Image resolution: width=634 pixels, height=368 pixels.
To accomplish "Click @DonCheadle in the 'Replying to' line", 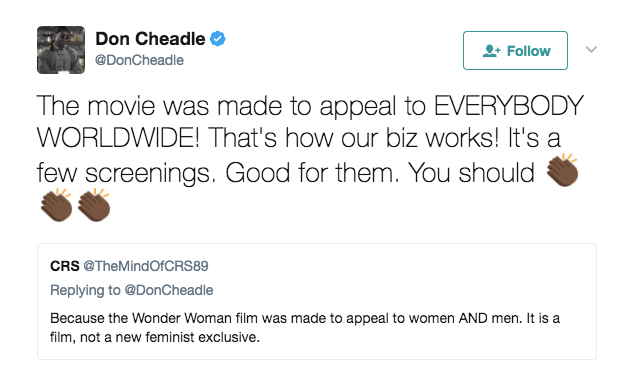I will click(x=169, y=290).
